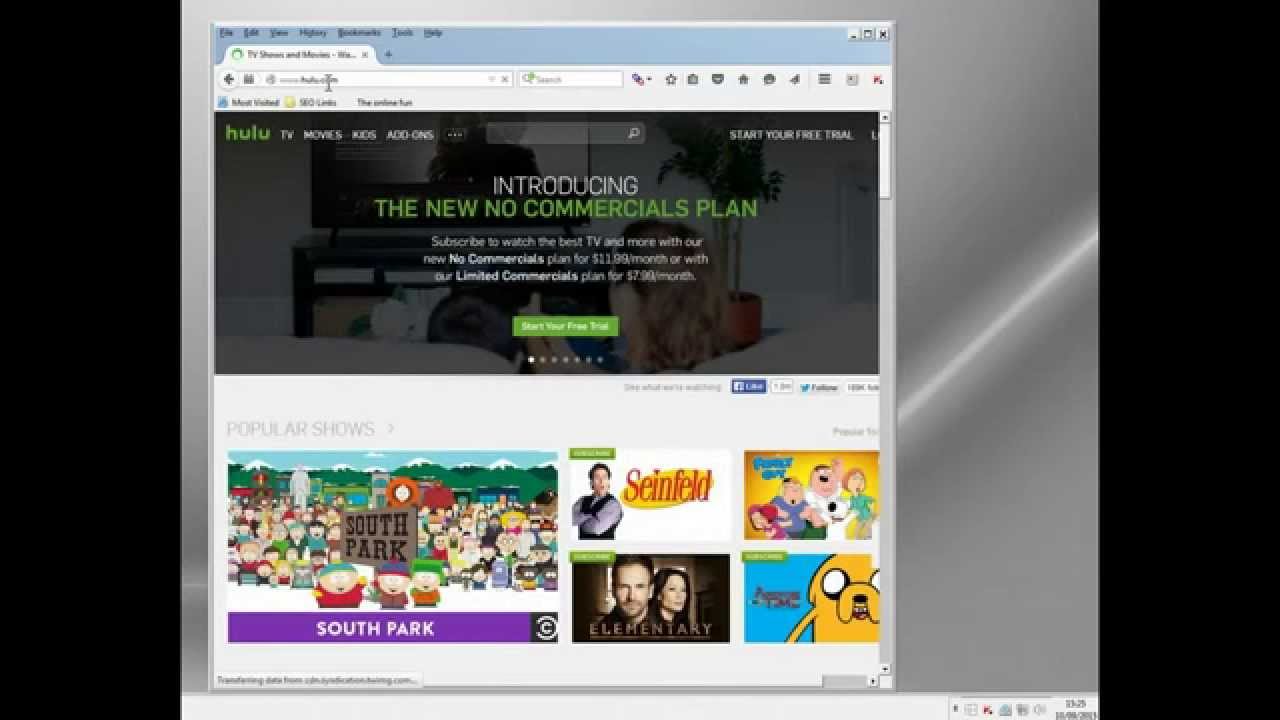Screen dimensions: 1280x720
Task: Select the second carousel dot indicator
Action: (543, 359)
